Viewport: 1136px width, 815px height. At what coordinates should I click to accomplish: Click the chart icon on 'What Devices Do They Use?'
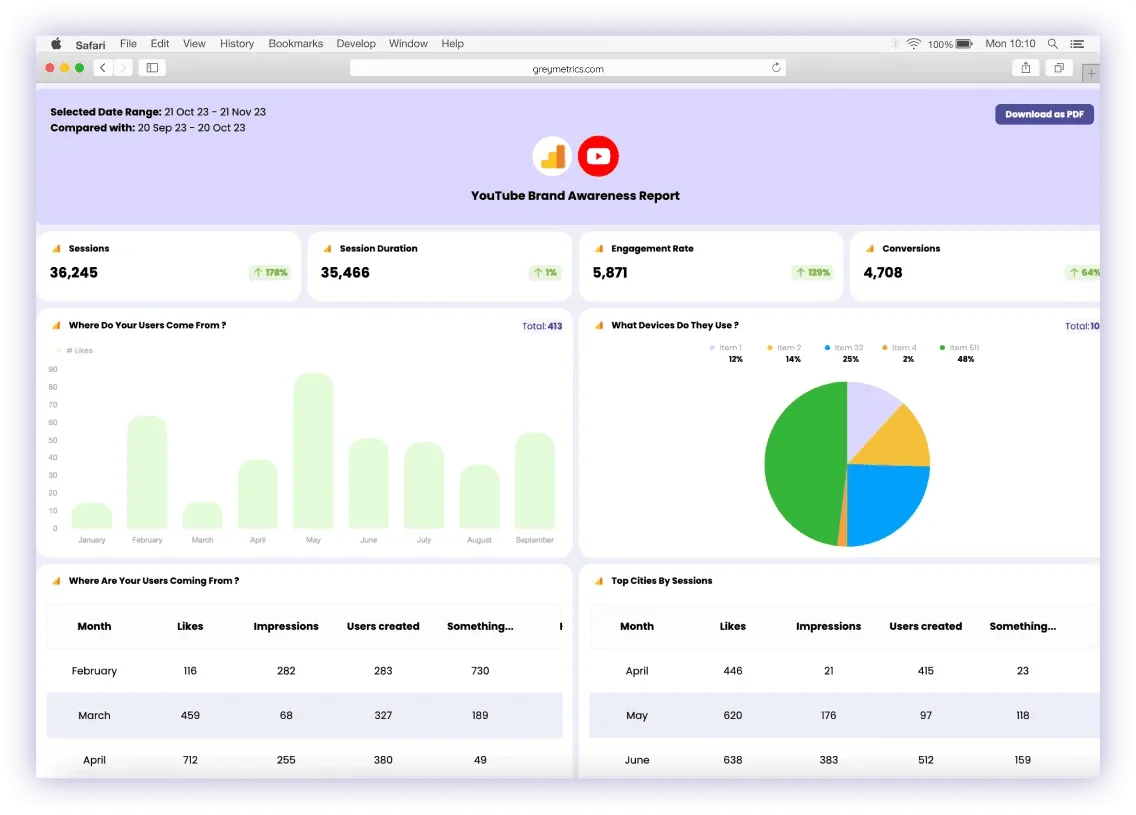[599, 325]
